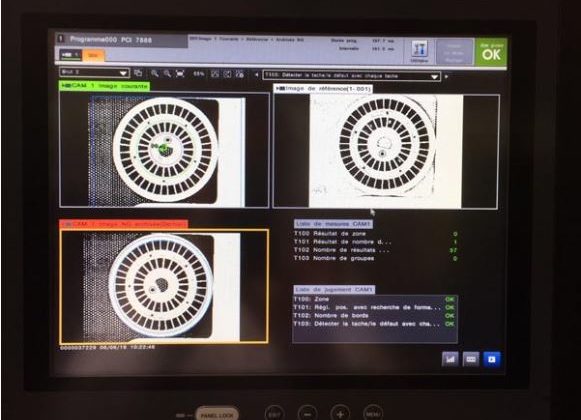Click the green OK overall status button
581x420 pixels.
(491, 52)
